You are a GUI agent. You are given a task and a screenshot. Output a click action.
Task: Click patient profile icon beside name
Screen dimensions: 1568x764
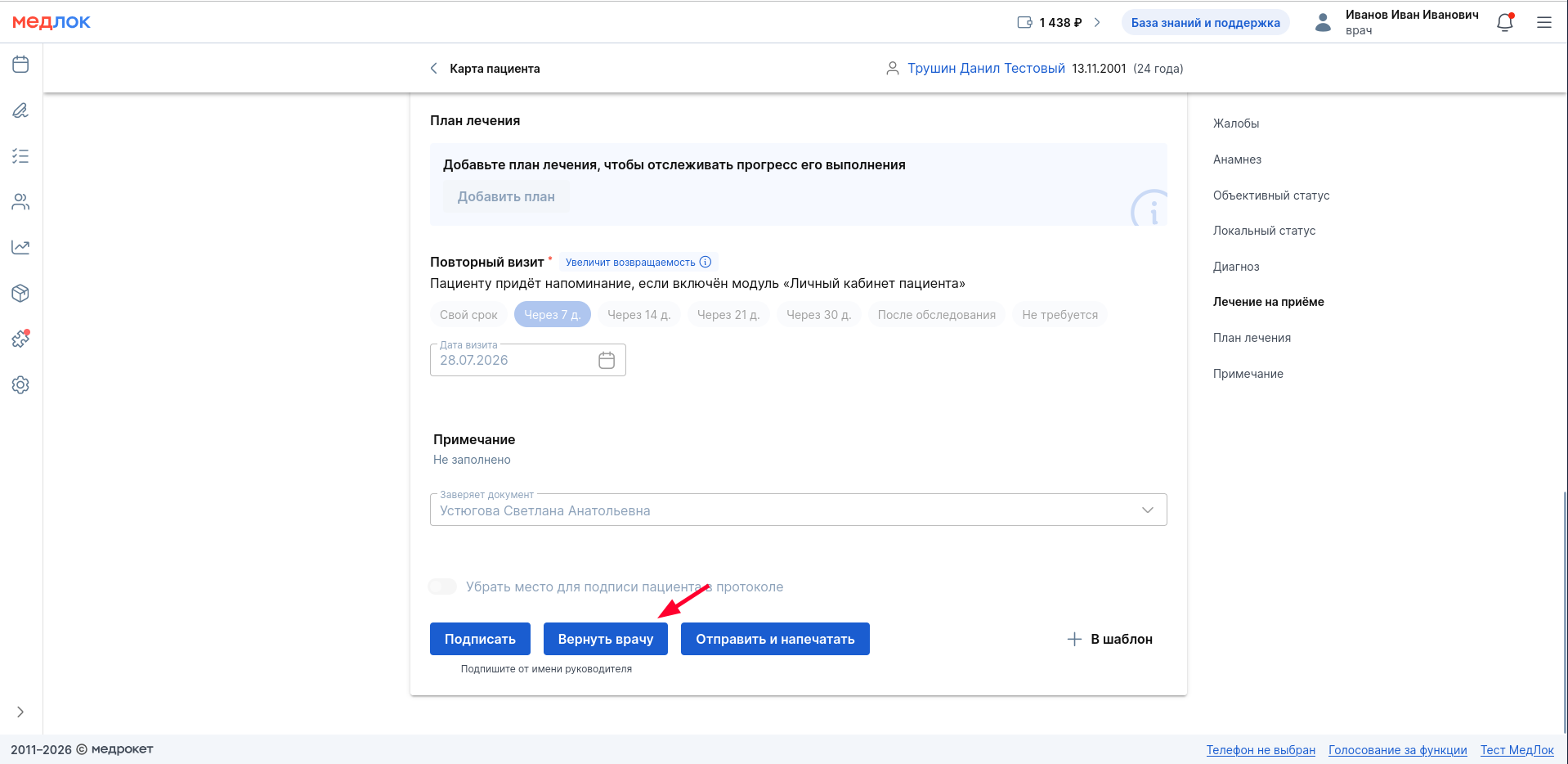coord(893,69)
